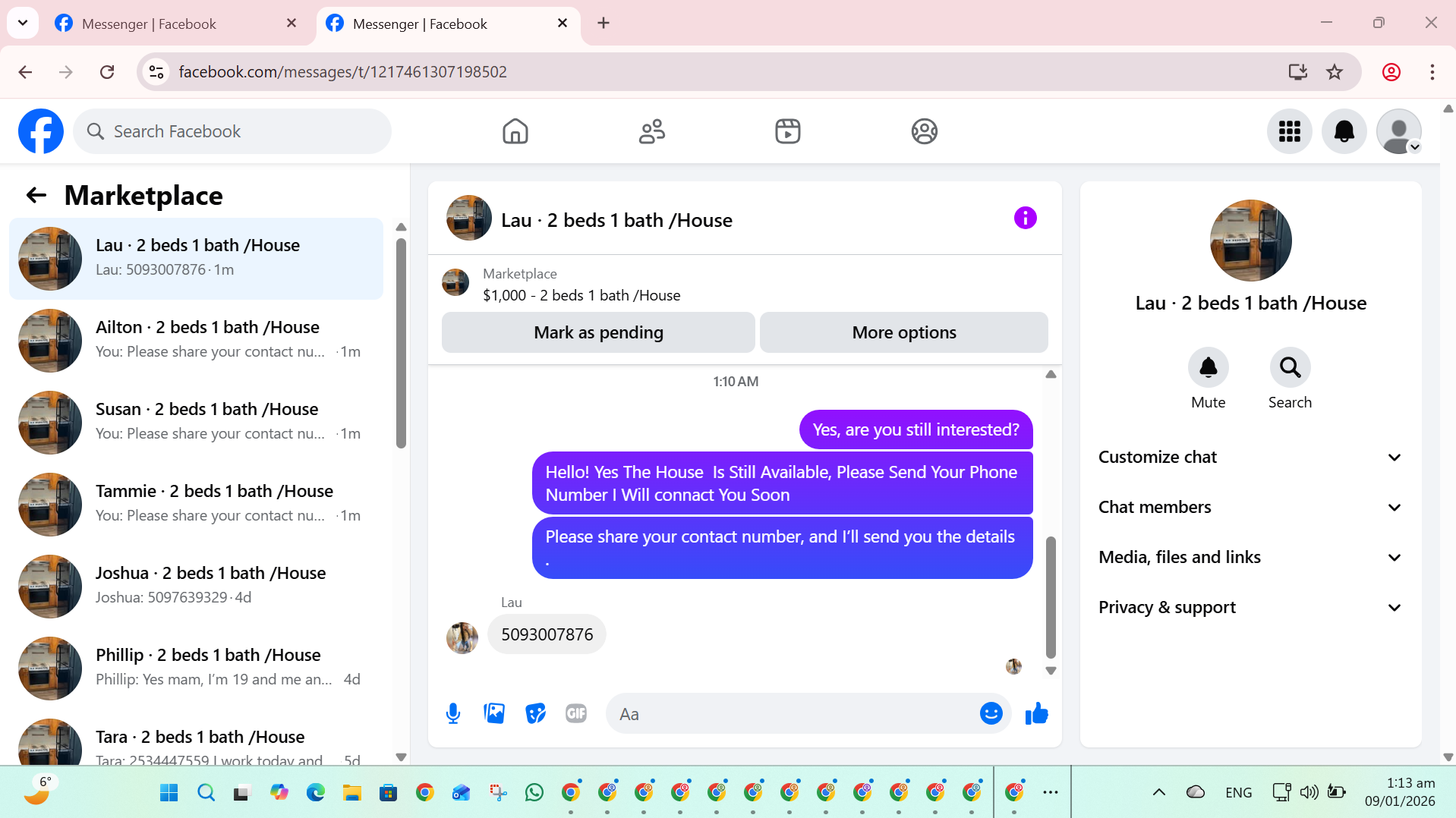1456x818 pixels.
Task: Click the install app icon in address bar
Action: 1298,72
